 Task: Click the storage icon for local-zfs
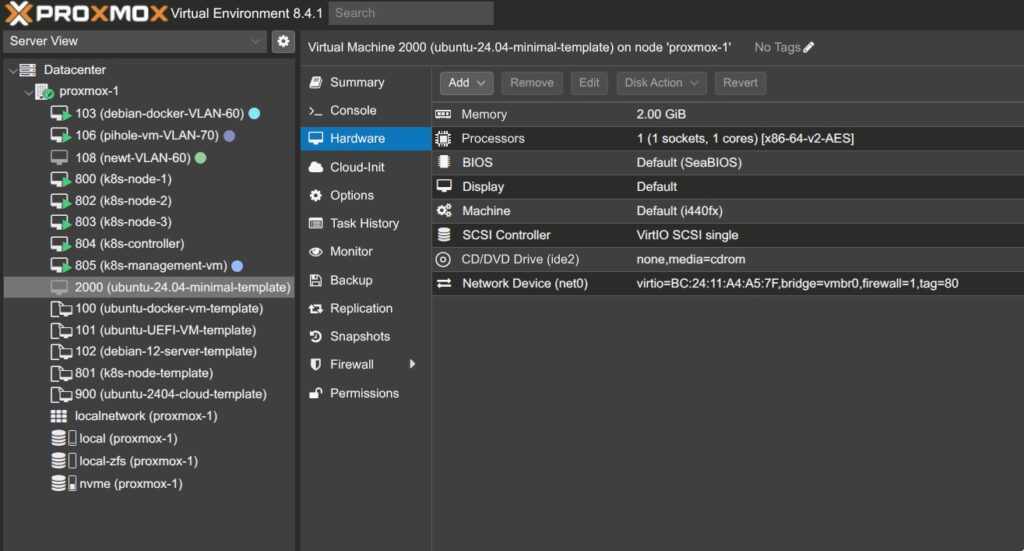tap(63, 460)
